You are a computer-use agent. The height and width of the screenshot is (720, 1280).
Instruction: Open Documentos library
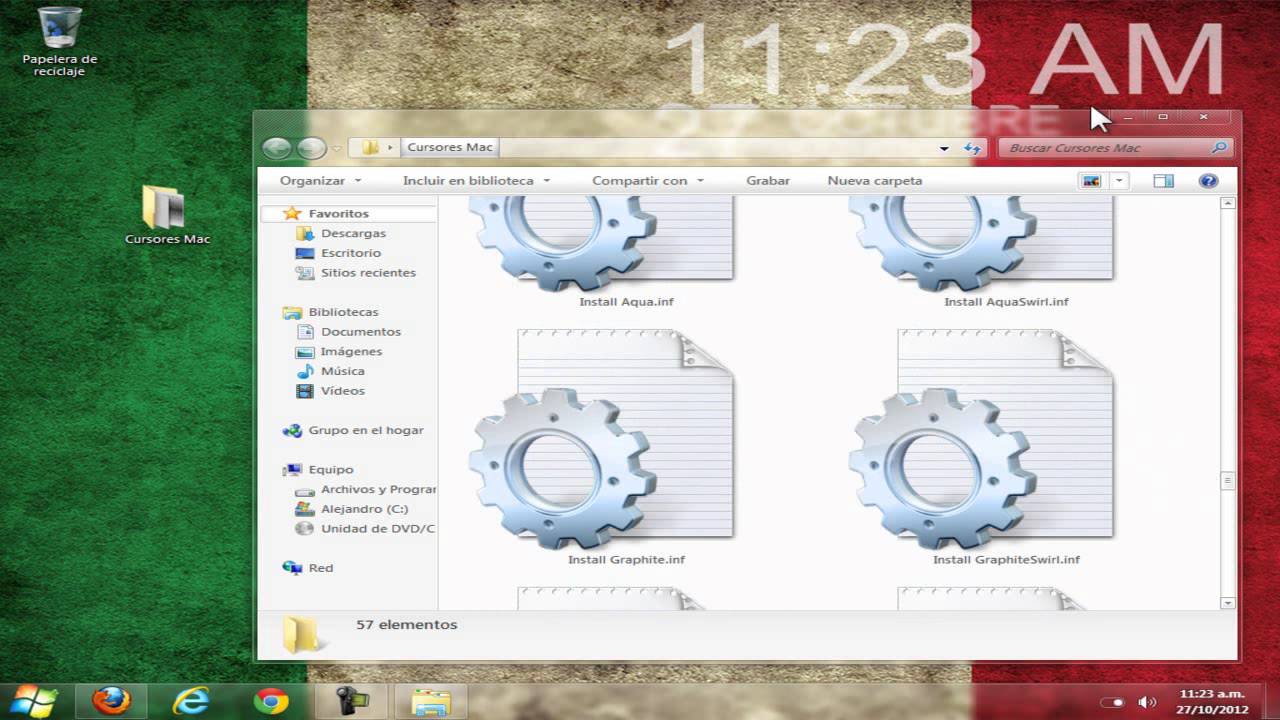[360, 332]
